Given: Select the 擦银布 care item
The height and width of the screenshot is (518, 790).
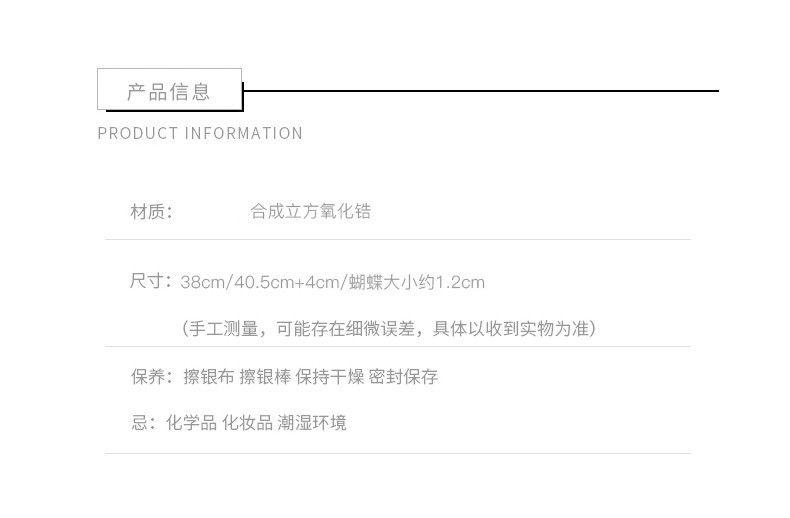Looking at the screenshot, I should tap(208, 377).
